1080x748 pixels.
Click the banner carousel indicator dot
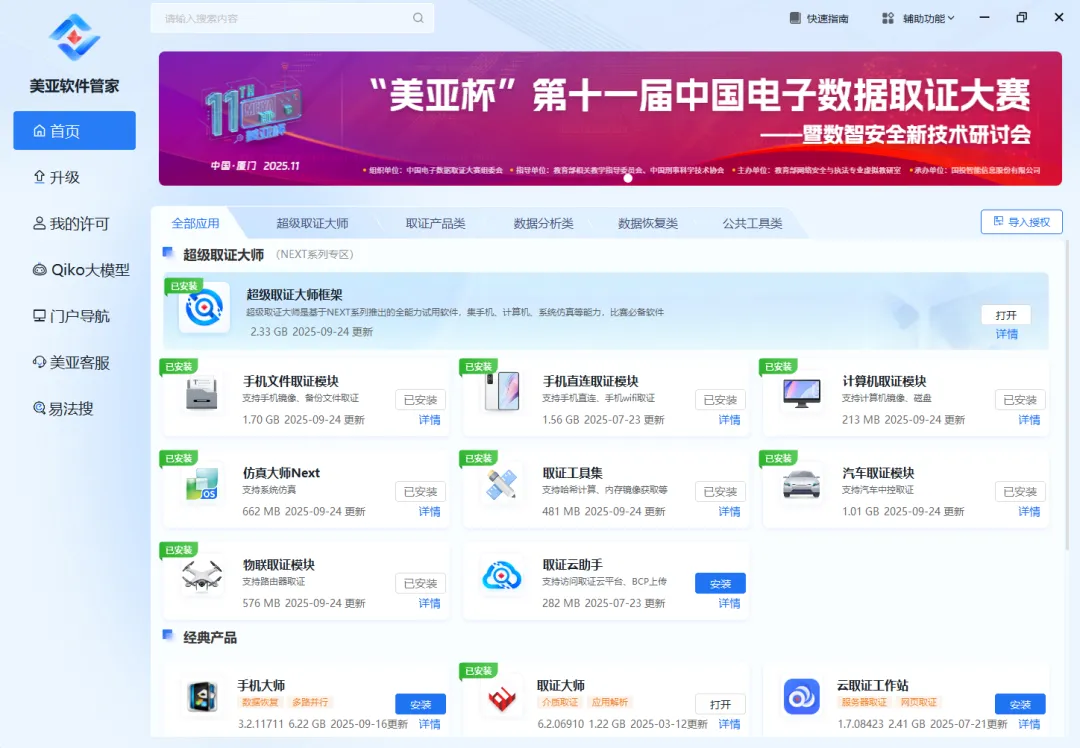point(628,179)
